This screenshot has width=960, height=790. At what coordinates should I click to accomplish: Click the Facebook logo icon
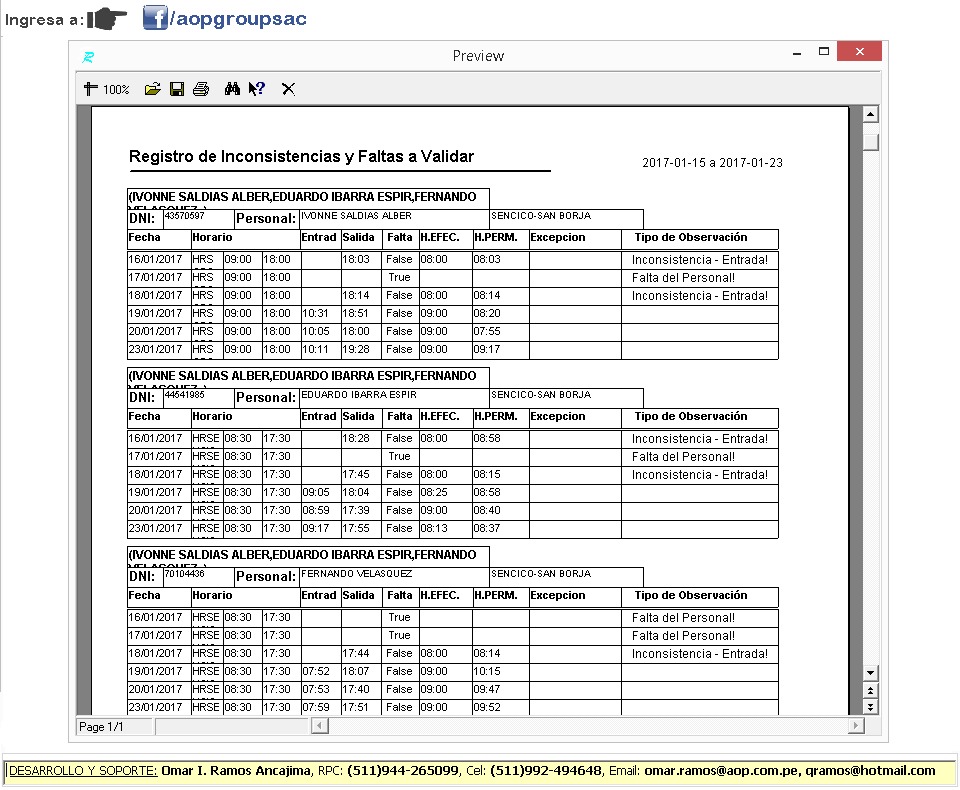(155, 18)
